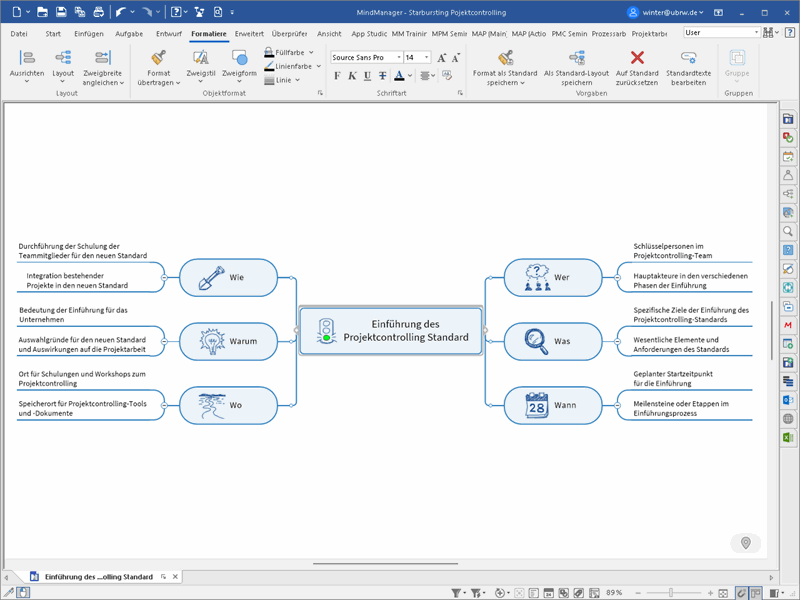Open the font name dropdown Source Sans Pro
Viewport: 800px width, 600px height.
point(399,58)
